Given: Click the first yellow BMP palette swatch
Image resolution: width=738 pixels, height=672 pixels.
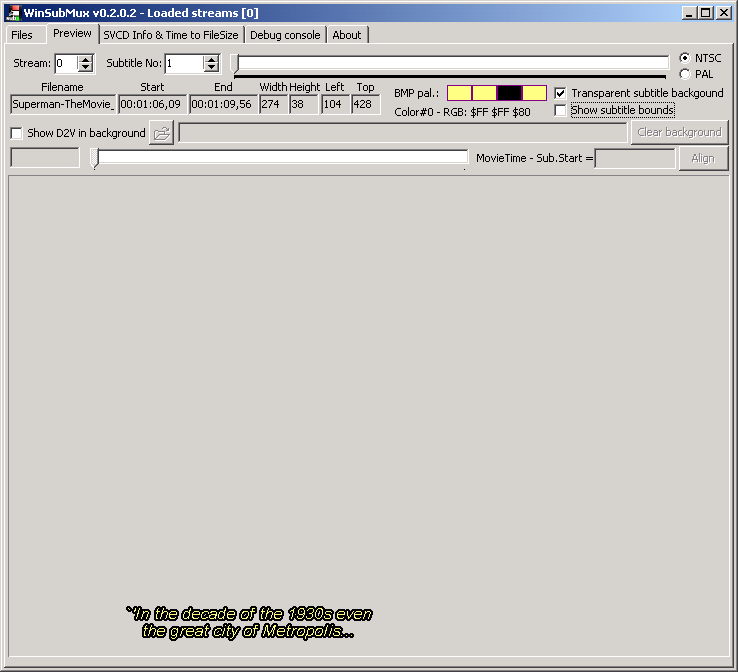Looking at the screenshot, I should pos(459,93).
